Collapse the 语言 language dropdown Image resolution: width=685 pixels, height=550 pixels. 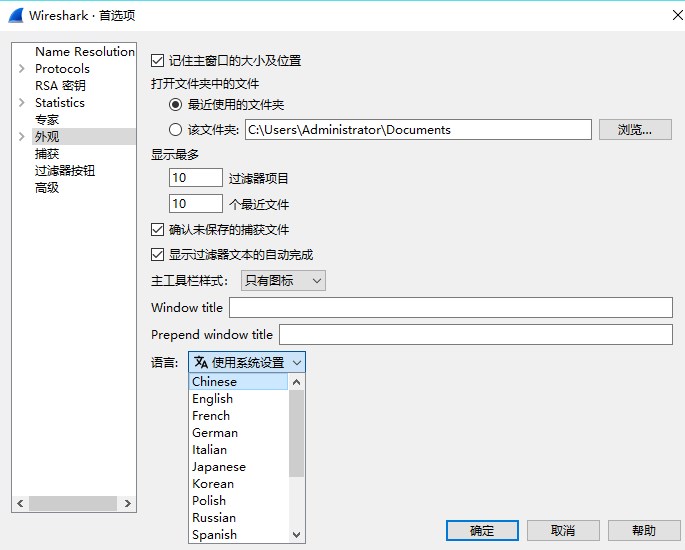(x=247, y=362)
